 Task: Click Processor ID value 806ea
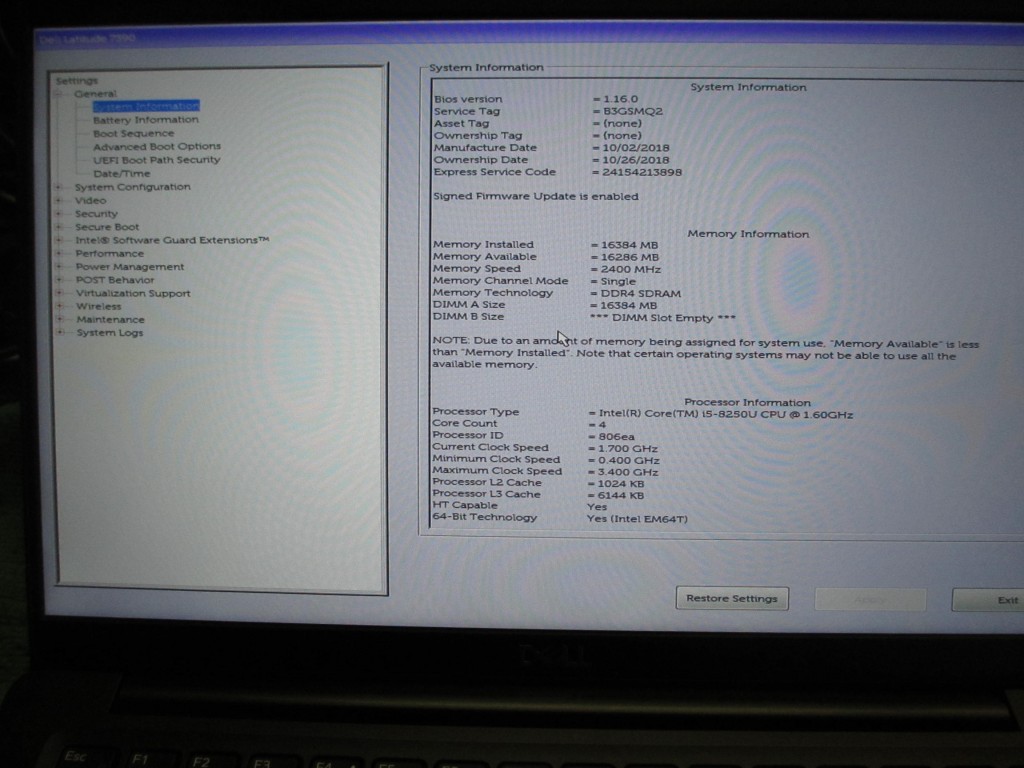click(x=616, y=437)
